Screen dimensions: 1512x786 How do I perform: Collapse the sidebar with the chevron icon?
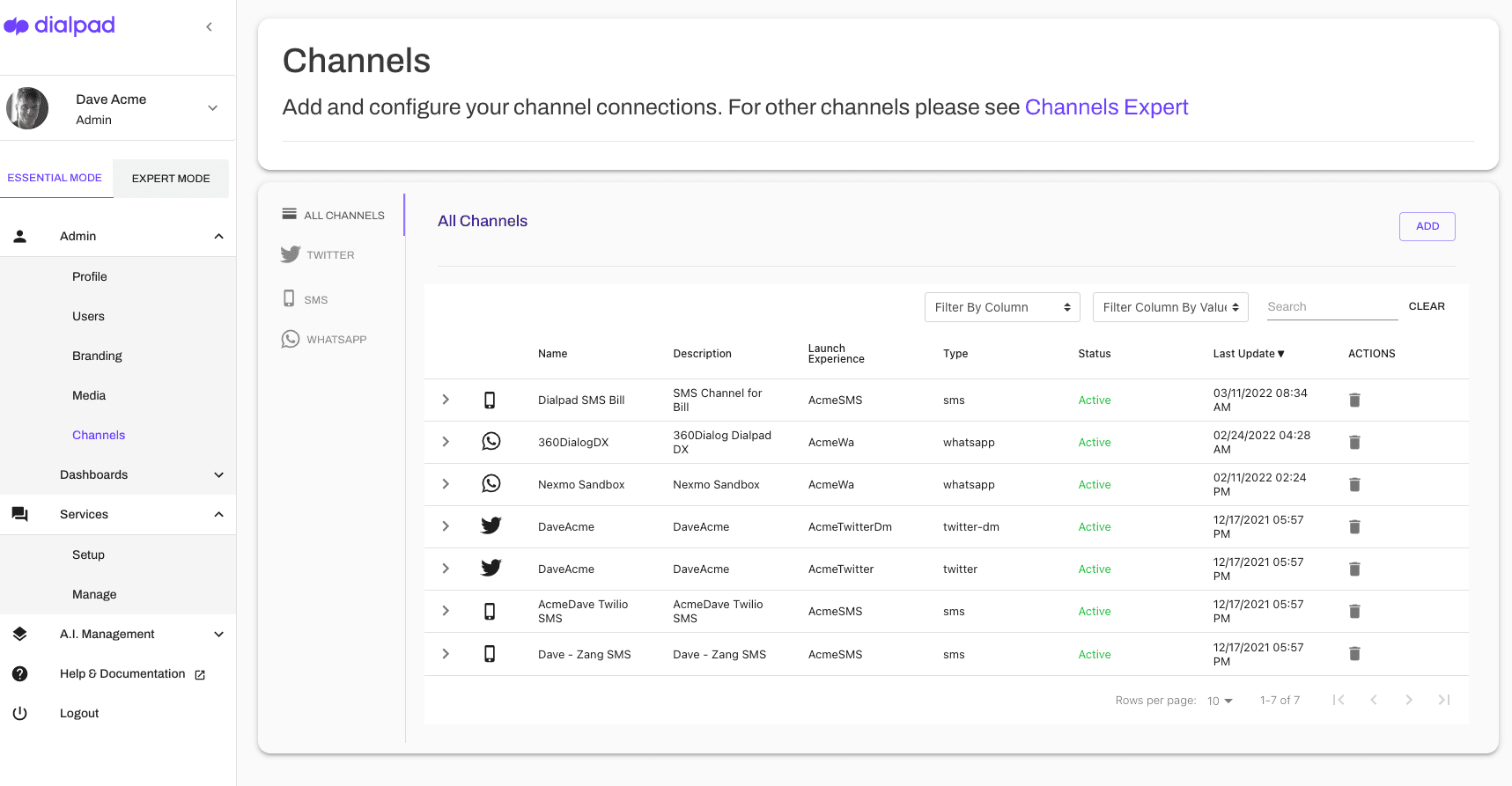tap(209, 26)
